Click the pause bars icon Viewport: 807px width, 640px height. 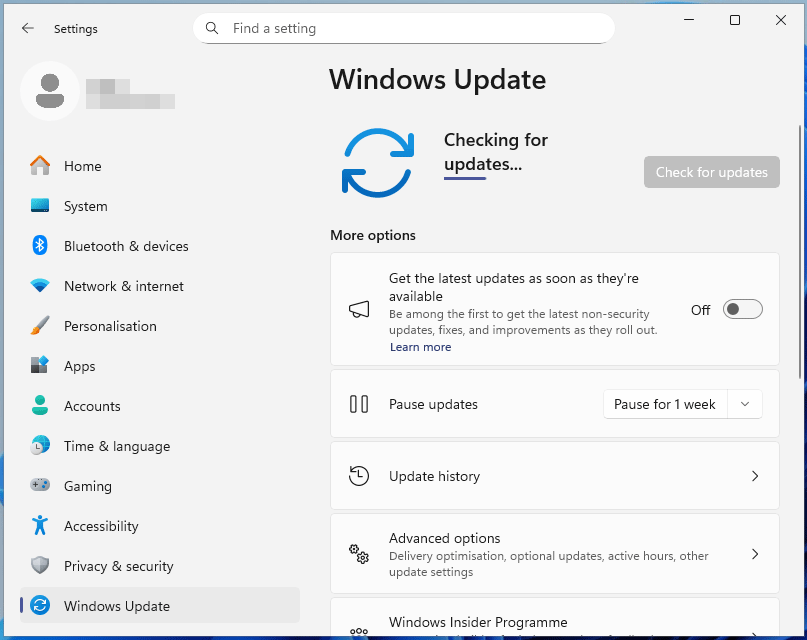pos(359,404)
